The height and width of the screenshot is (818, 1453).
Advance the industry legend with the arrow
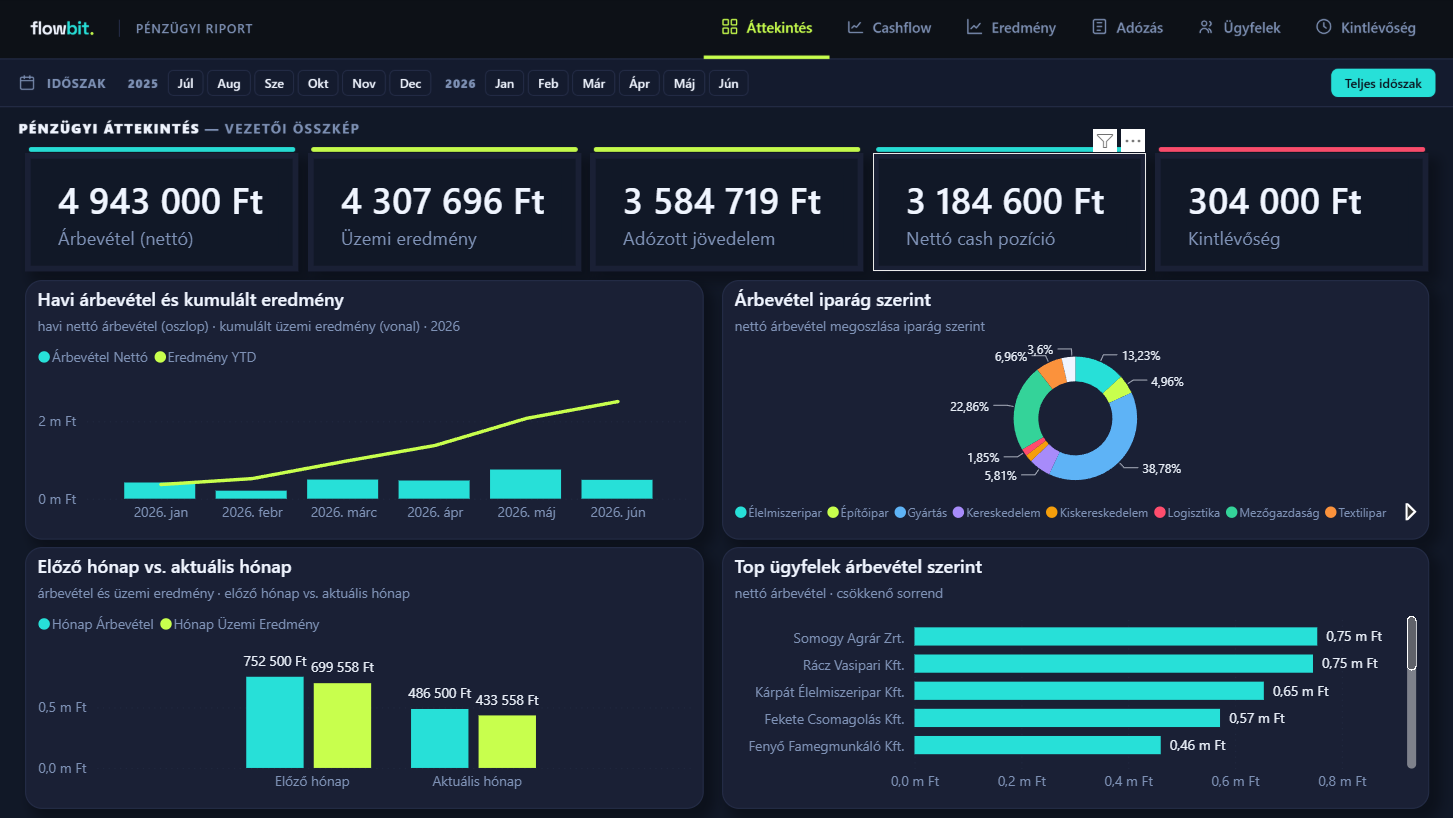pyautogui.click(x=1411, y=512)
